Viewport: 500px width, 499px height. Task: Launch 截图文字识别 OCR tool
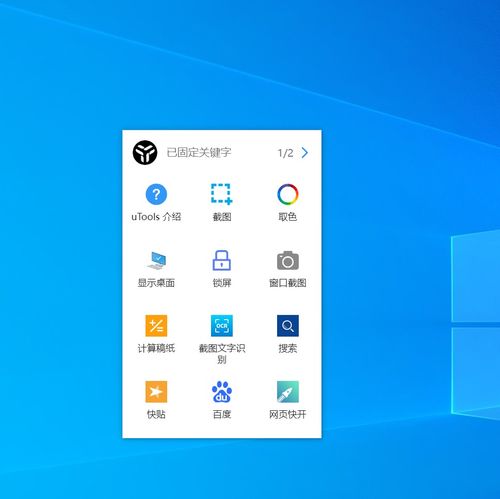222,326
